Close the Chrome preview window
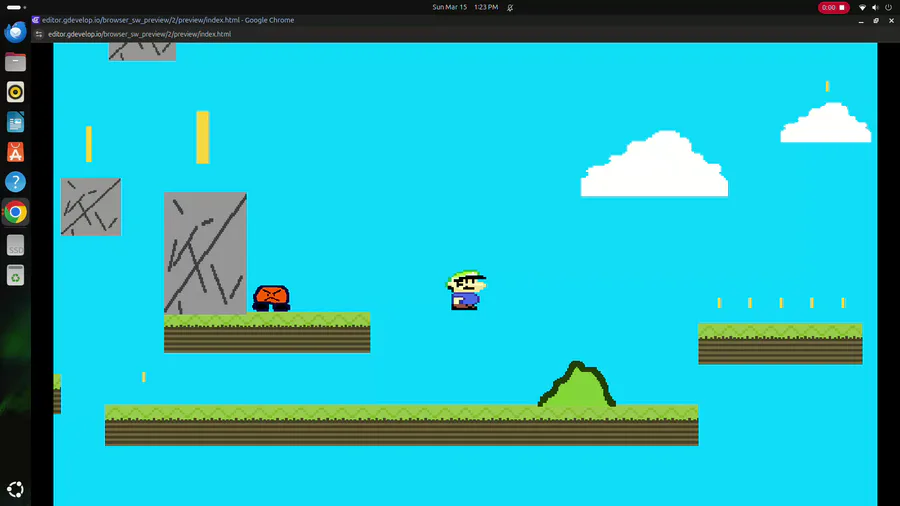This screenshot has width=900, height=506. click(891, 21)
